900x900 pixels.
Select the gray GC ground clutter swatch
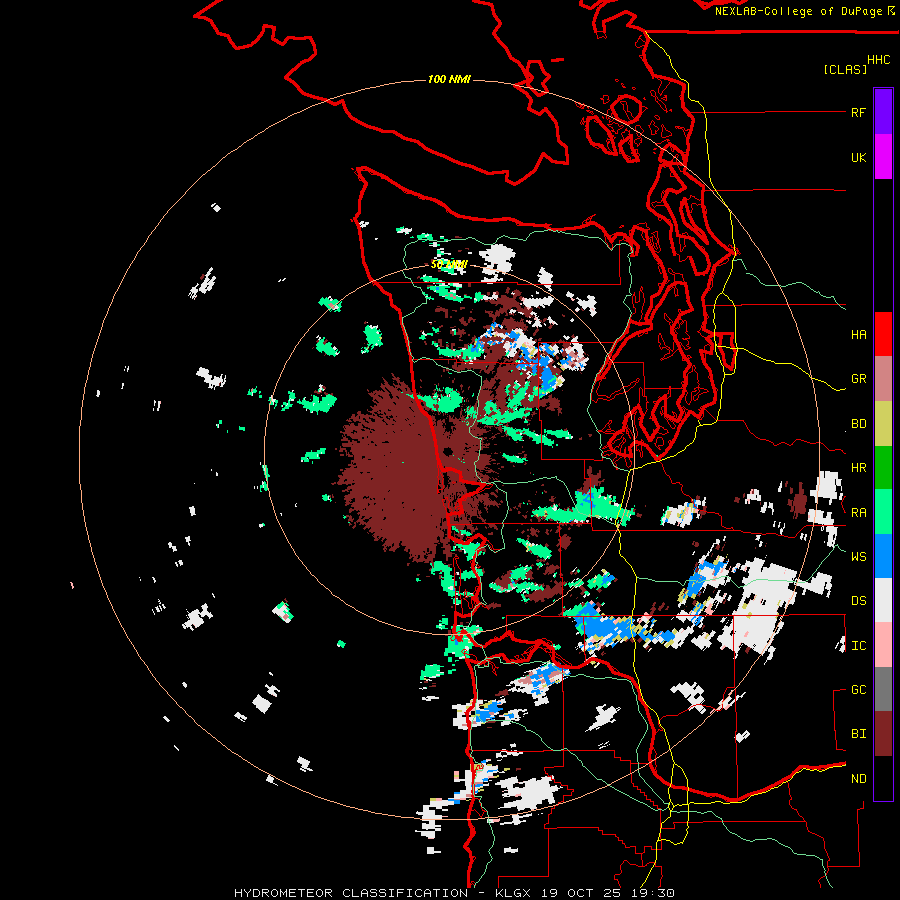point(883,689)
